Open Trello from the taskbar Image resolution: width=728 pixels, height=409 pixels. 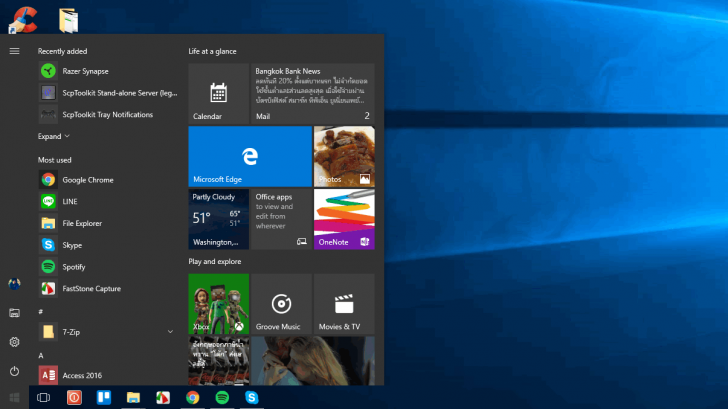pyautogui.click(x=104, y=397)
